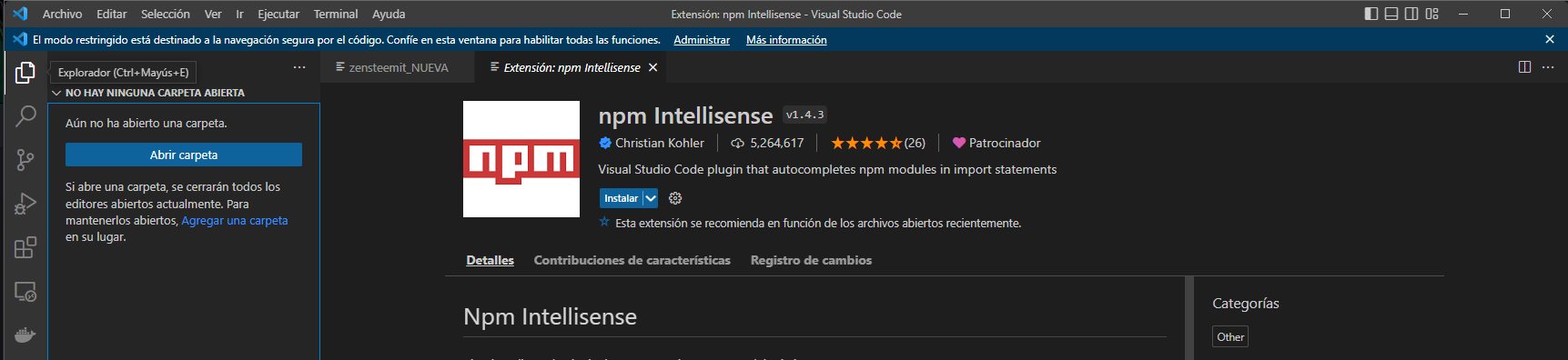Switch to Registro de cambios tab
Image resolution: width=1568 pixels, height=360 pixels.
pyautogui.click(x=811, y=260)
